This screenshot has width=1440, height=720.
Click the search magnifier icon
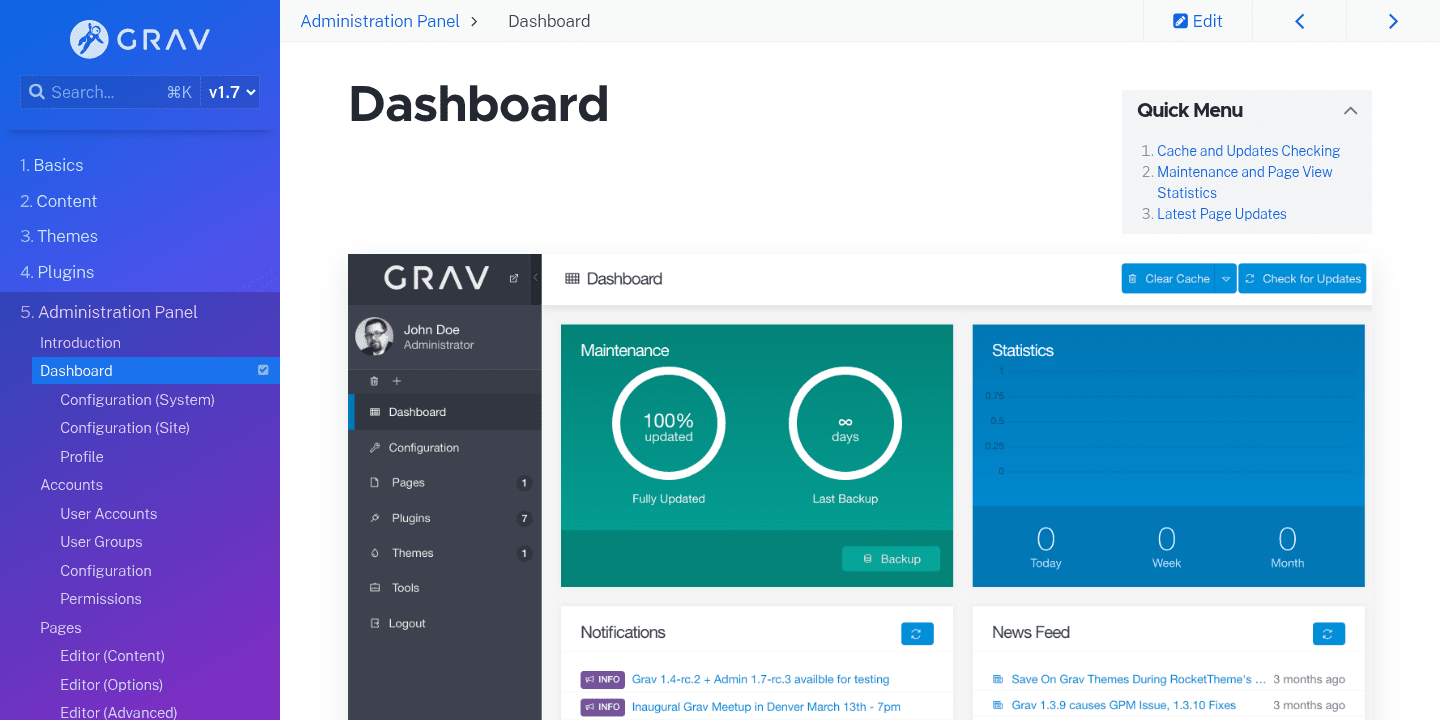37,91
